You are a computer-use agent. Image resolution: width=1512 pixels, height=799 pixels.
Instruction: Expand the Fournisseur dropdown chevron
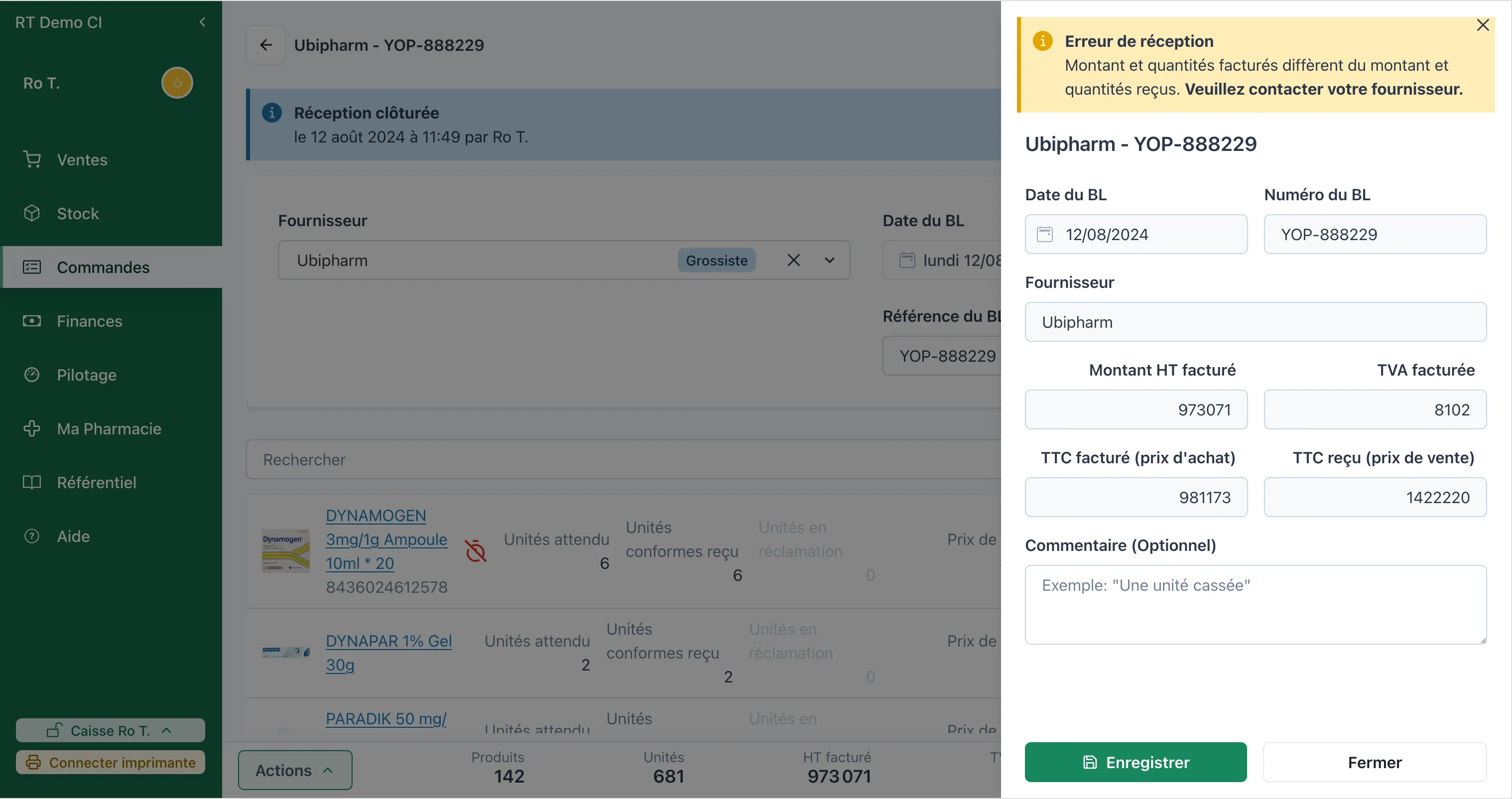[829, 260]
